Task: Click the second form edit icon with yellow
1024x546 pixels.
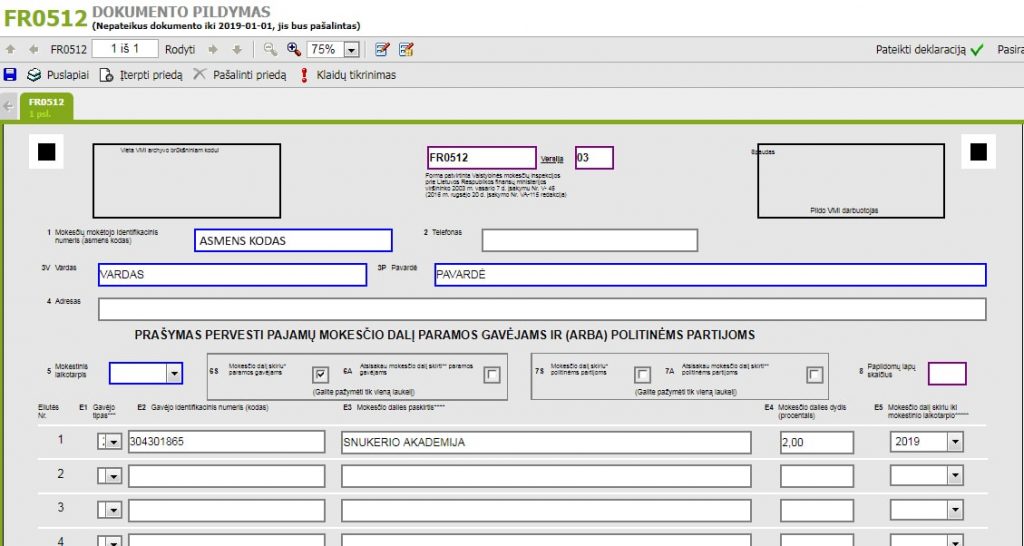Action: click(x=406, y=49)
